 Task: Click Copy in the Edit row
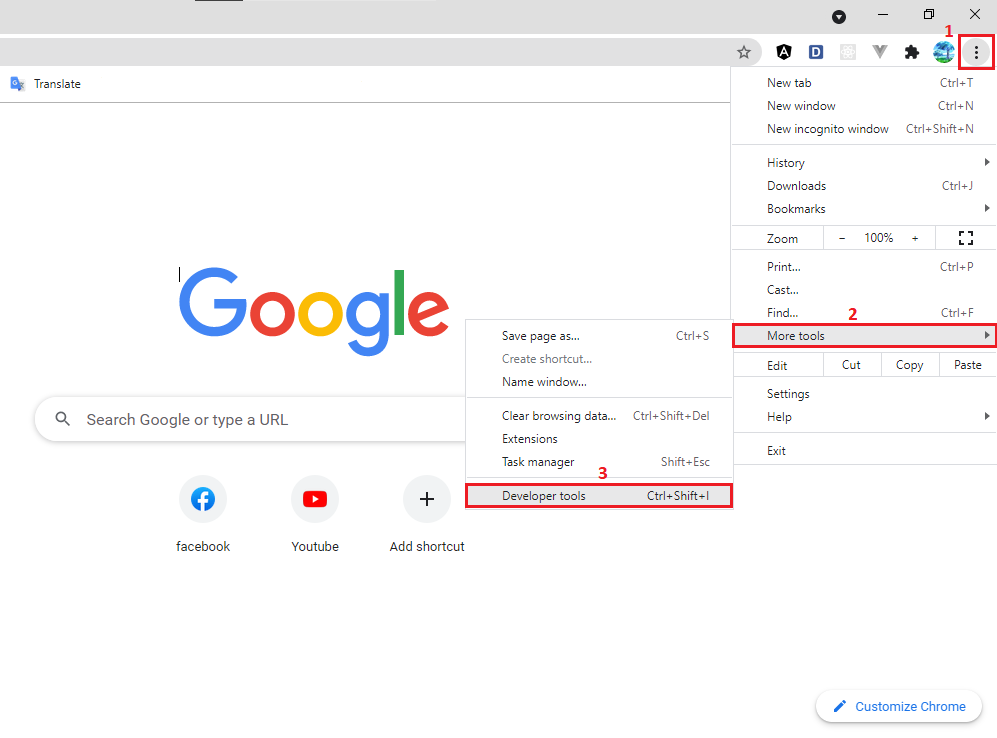[x=909, y=365]
